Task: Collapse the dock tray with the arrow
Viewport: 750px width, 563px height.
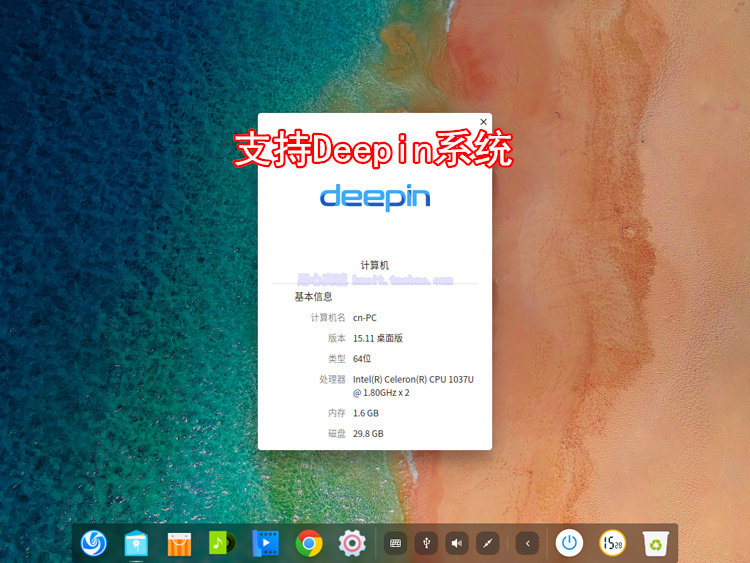Action: [528, 543]
